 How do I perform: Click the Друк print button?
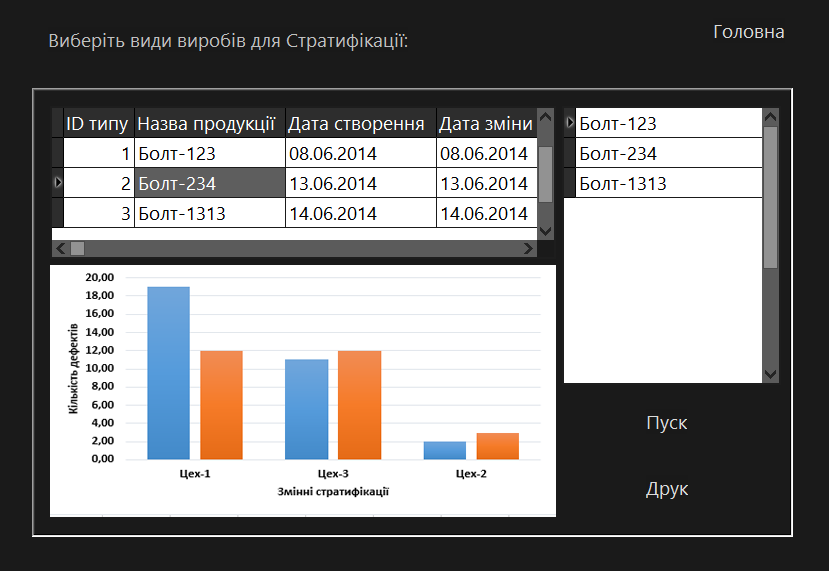pos(667,489)
